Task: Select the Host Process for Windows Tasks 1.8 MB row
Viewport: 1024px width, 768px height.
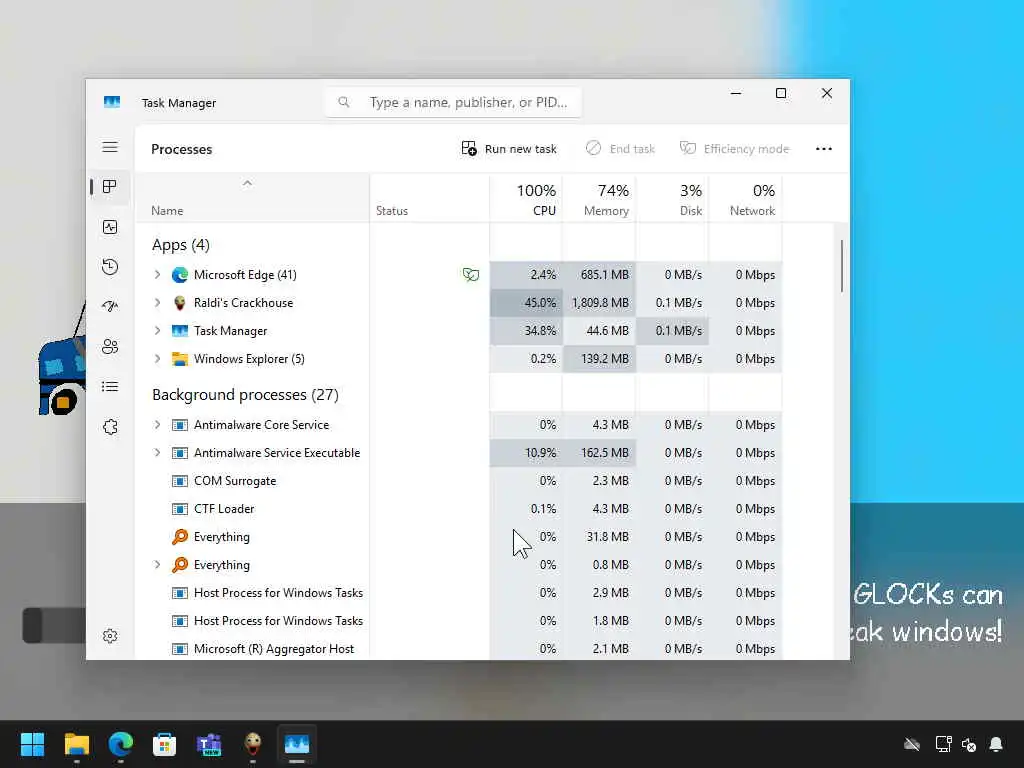Action: pos(458,621)
